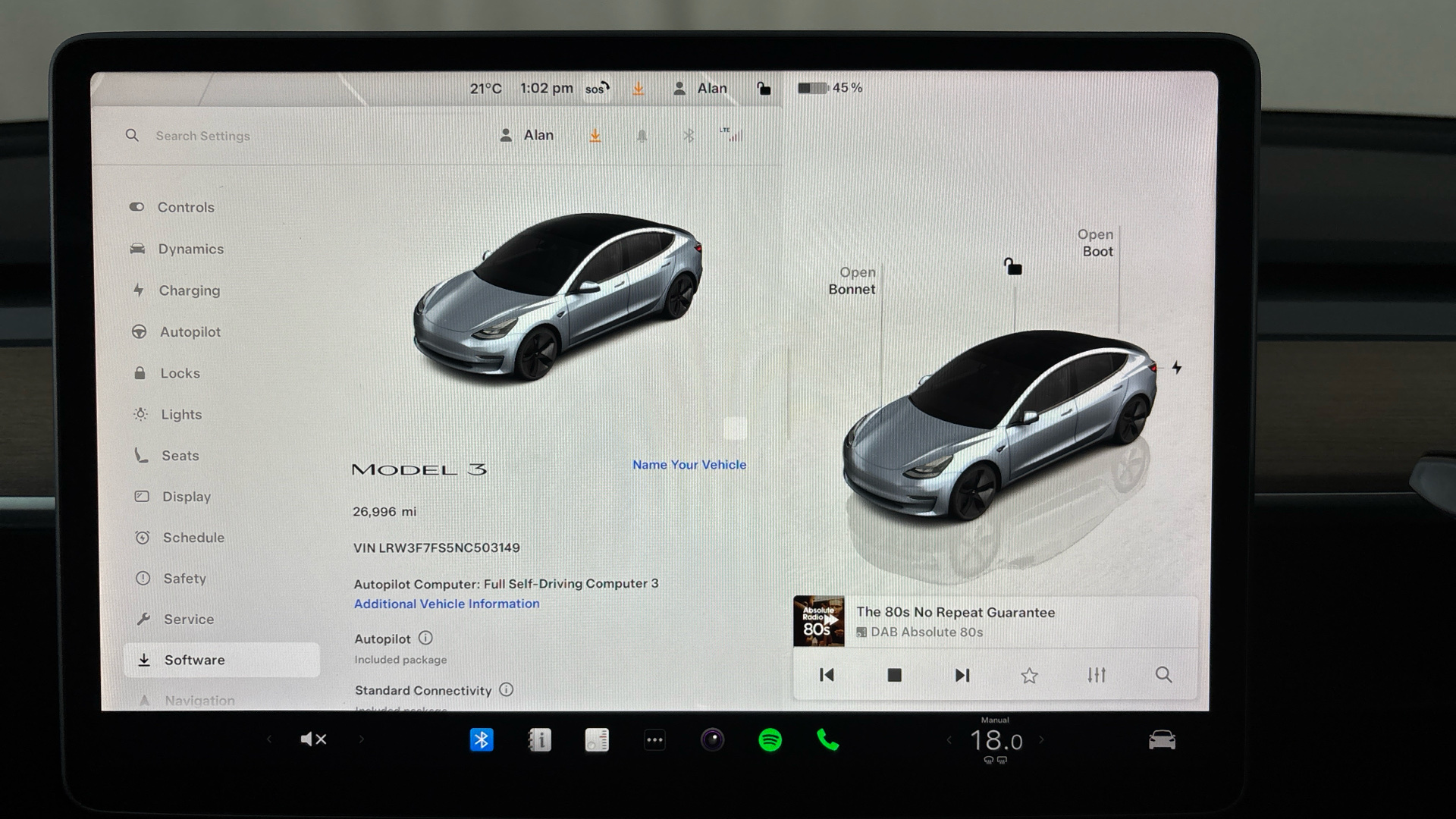Select the Service menu item

[175, 620]
